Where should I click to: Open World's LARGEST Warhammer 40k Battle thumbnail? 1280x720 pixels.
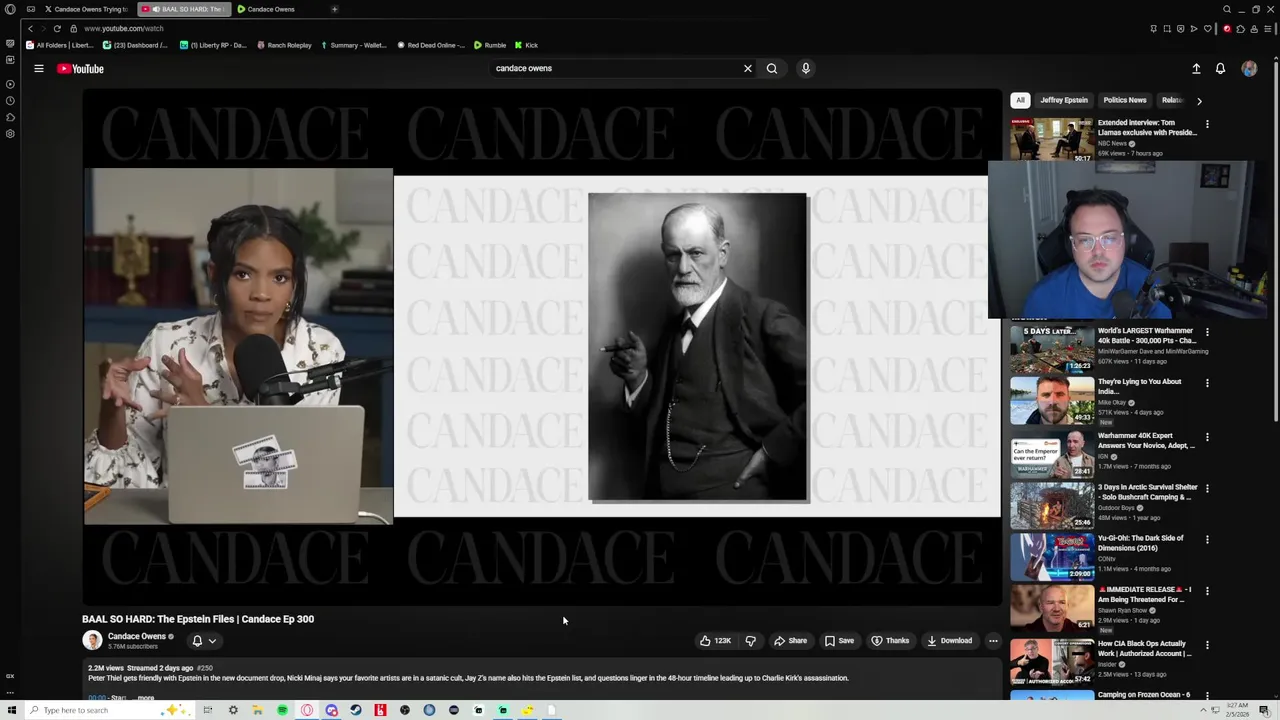(x=1052, y=348)
